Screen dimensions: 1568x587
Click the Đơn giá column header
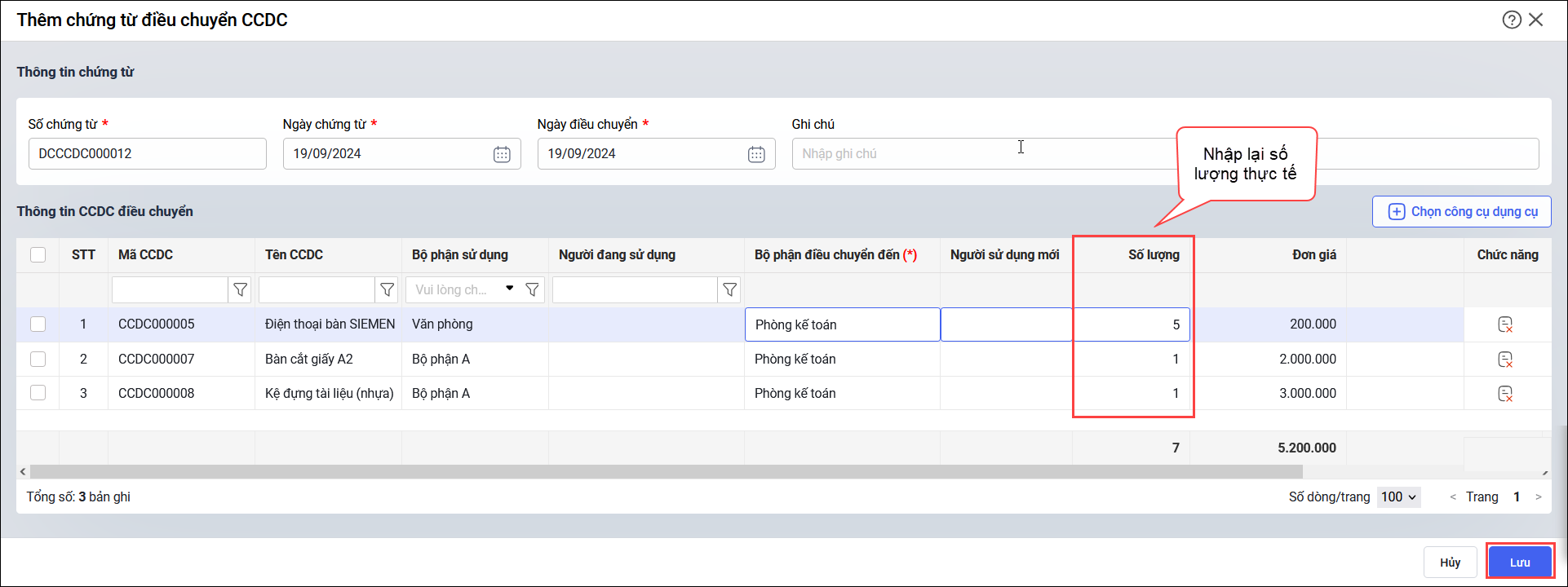1313,254
